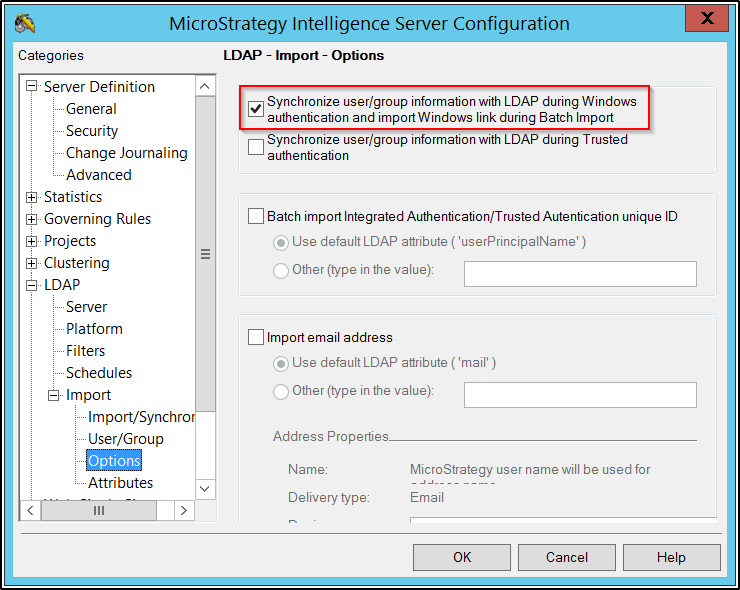Select Use default LDAP attribute 'mail' radio
The image size is (740, 590).
pyautogui.click(x=281, y=363)
